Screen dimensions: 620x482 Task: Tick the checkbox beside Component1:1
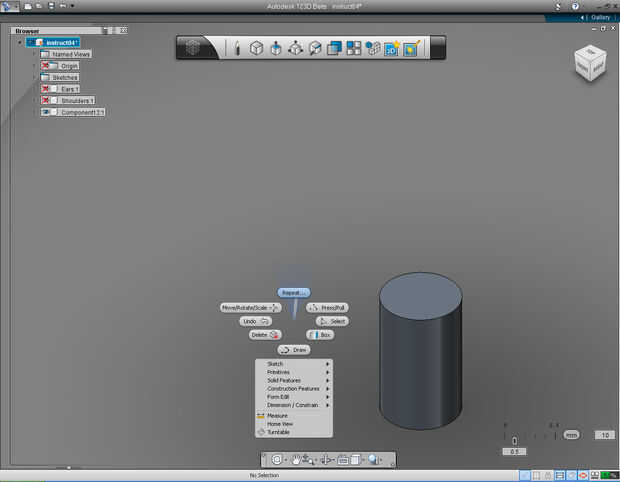54,112
